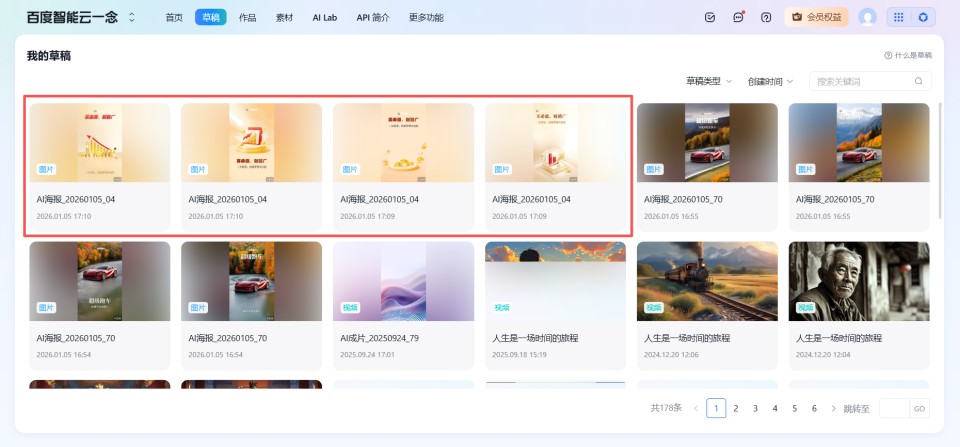Switch to the 作品 tab
Screen dimensions: 960x447
click(247, 17)
